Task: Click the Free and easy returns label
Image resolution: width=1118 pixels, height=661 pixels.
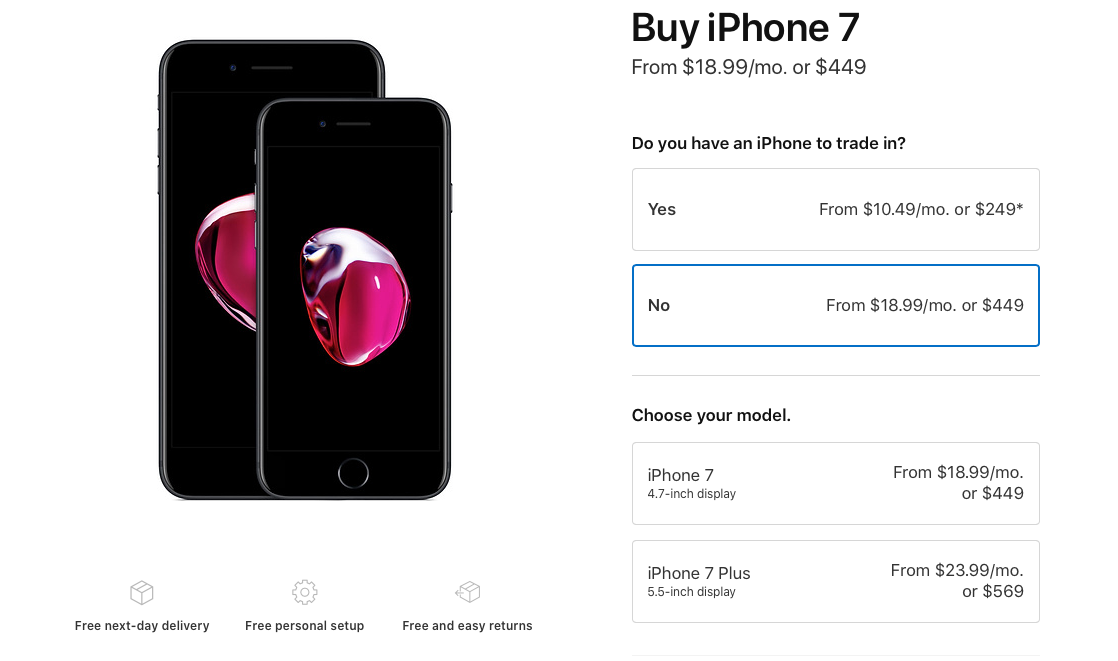Action: click(467, 626)
